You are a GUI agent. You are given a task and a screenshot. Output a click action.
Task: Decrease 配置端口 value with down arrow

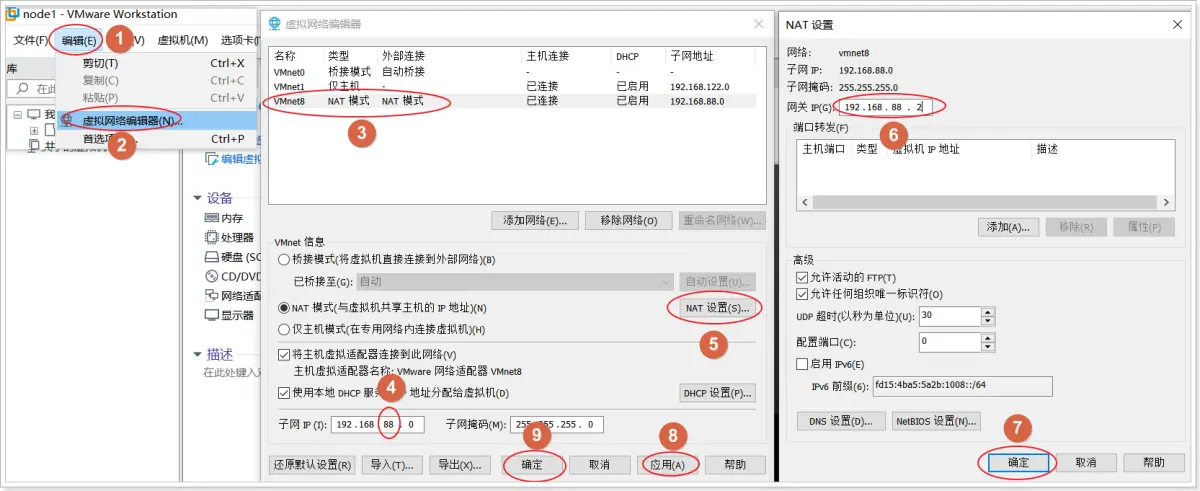click(x=988, y=346)
